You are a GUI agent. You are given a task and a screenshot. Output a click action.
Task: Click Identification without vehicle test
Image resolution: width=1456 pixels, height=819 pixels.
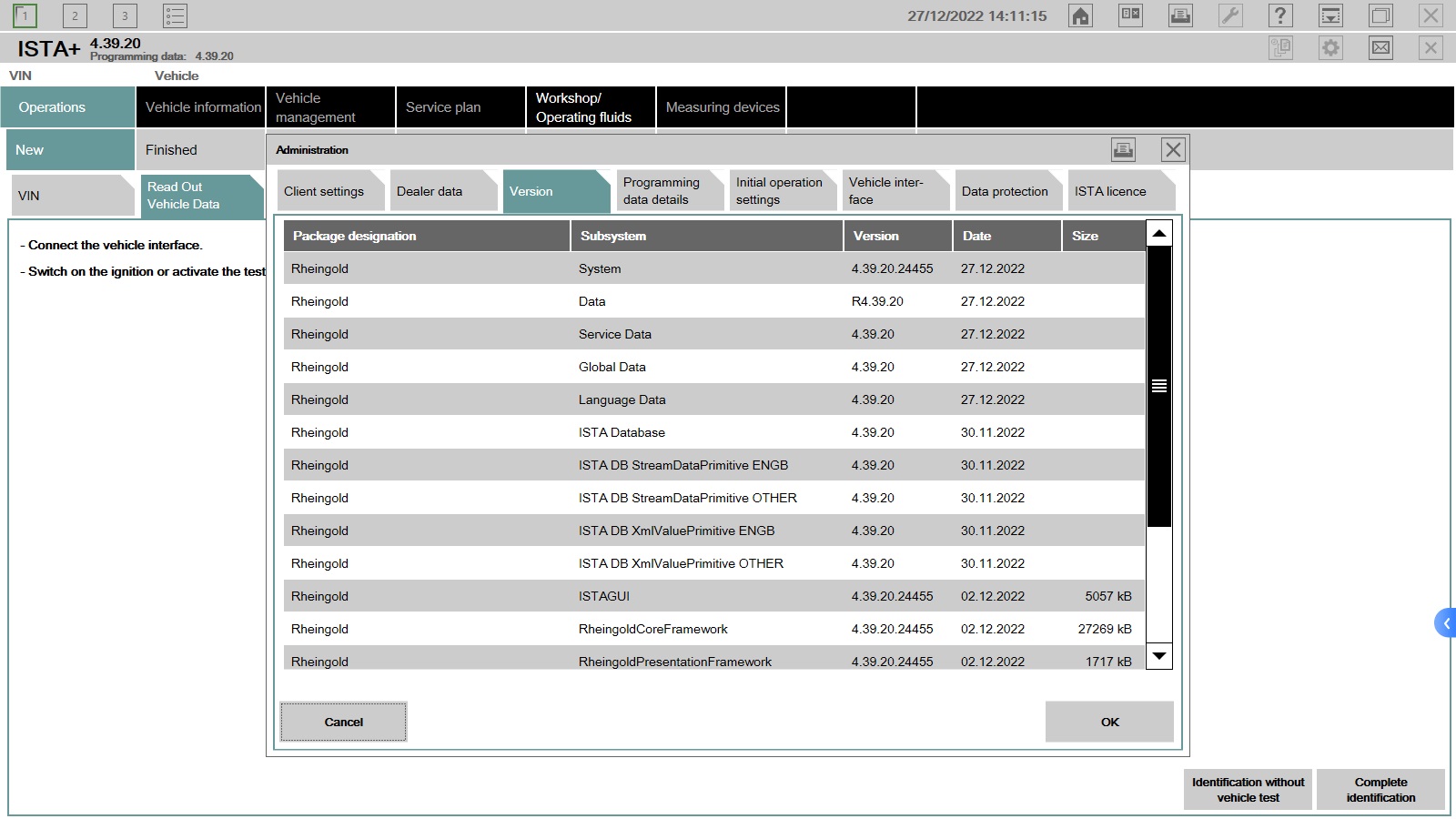[x=1248, y=790]
